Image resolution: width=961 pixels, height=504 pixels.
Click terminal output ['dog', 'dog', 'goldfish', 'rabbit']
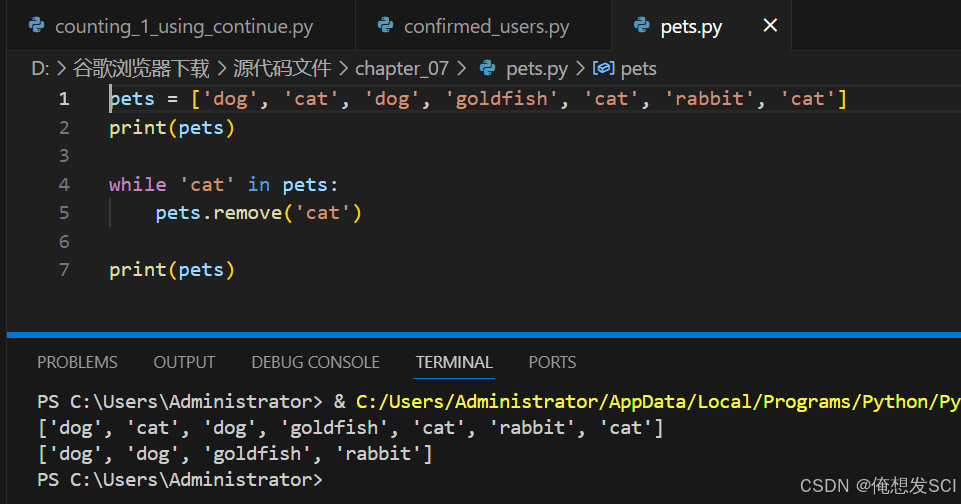(x=235, y=454)
